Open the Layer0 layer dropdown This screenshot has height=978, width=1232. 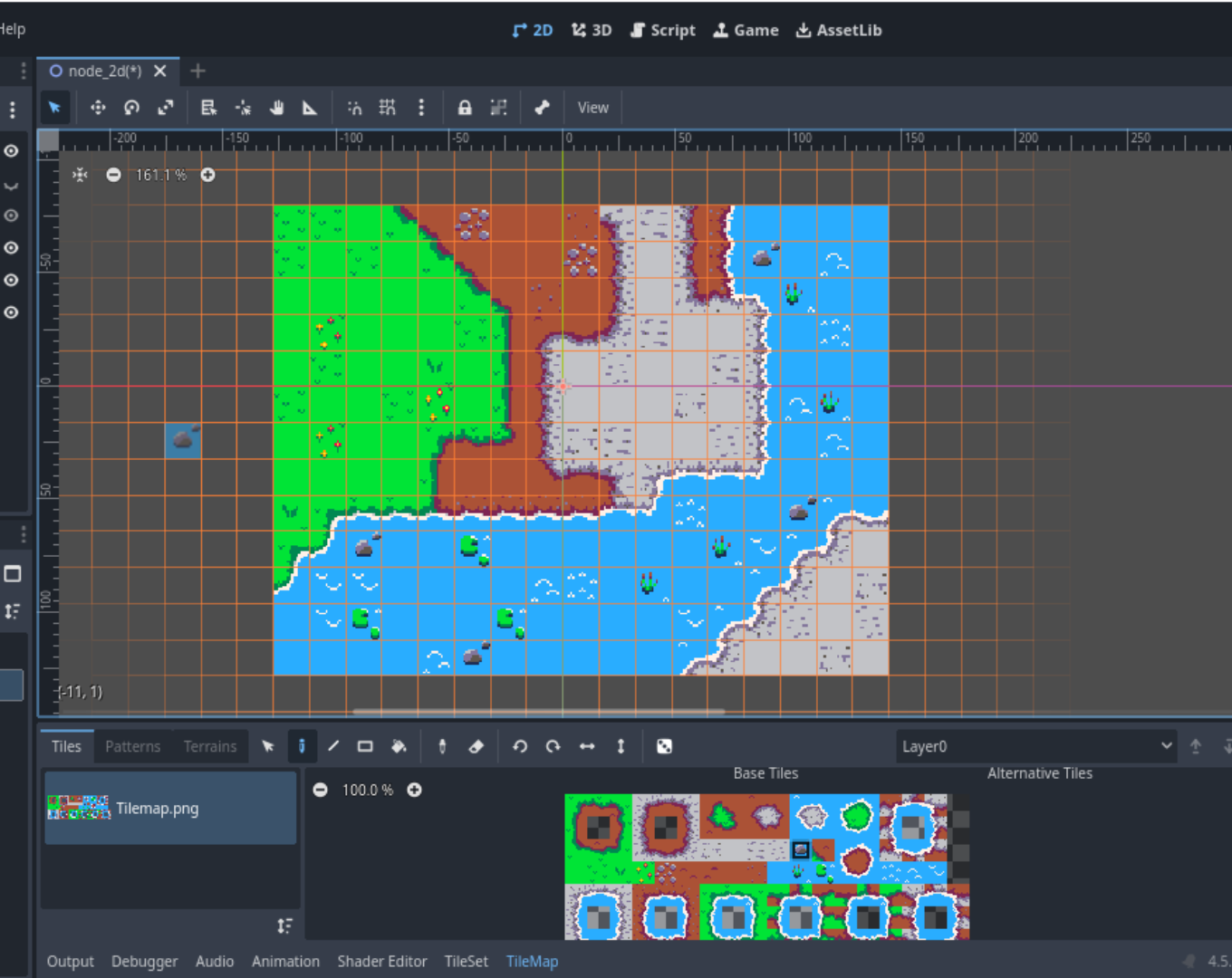coord(1036,746)
